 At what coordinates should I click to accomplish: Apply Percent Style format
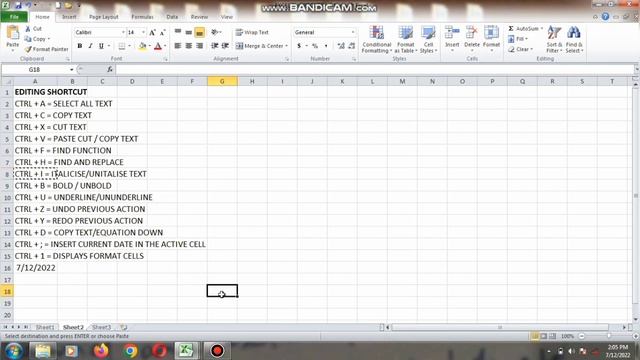[x=315, y=46]
